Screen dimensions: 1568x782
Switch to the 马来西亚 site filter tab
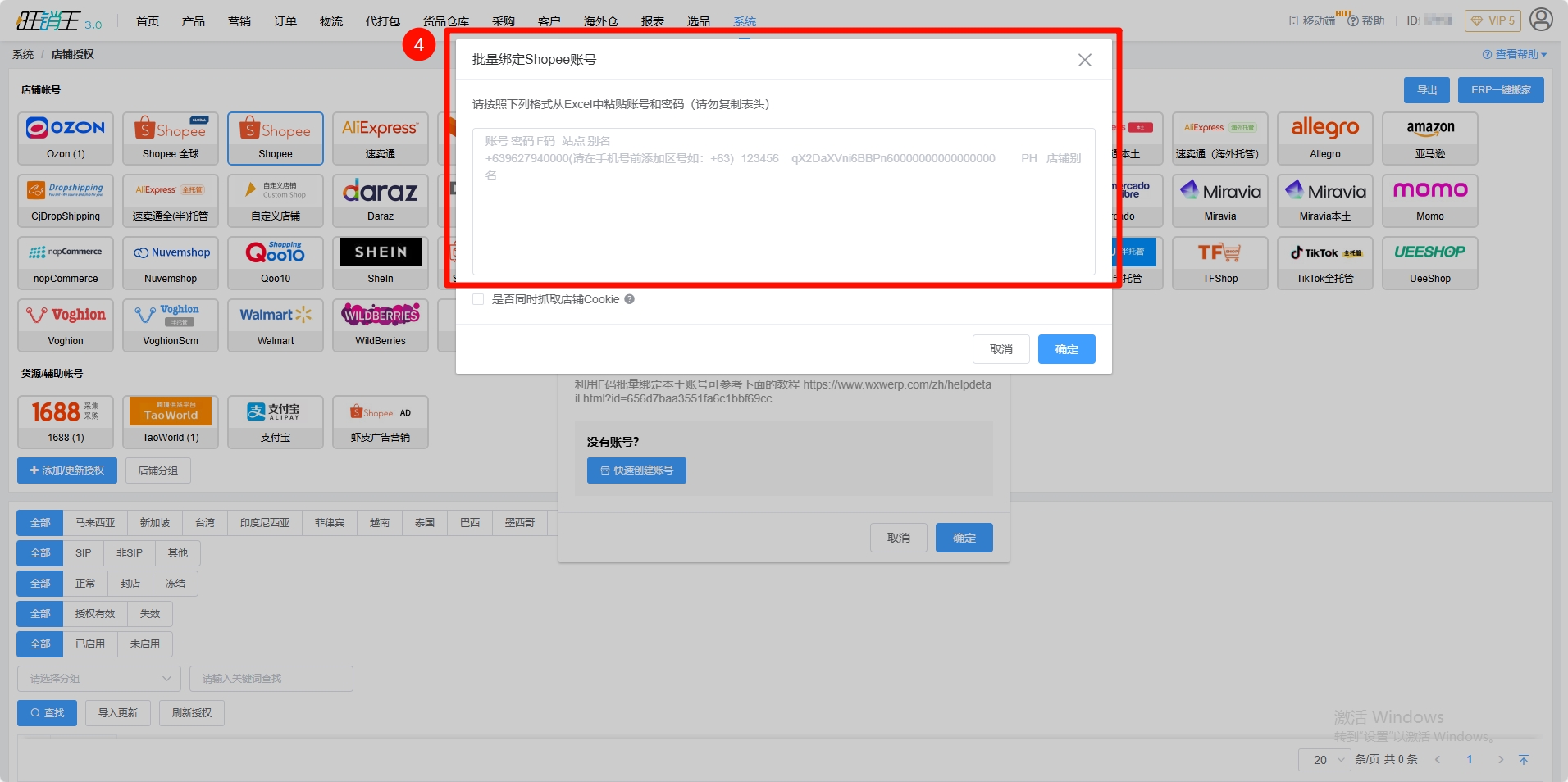tap(95, 523)
